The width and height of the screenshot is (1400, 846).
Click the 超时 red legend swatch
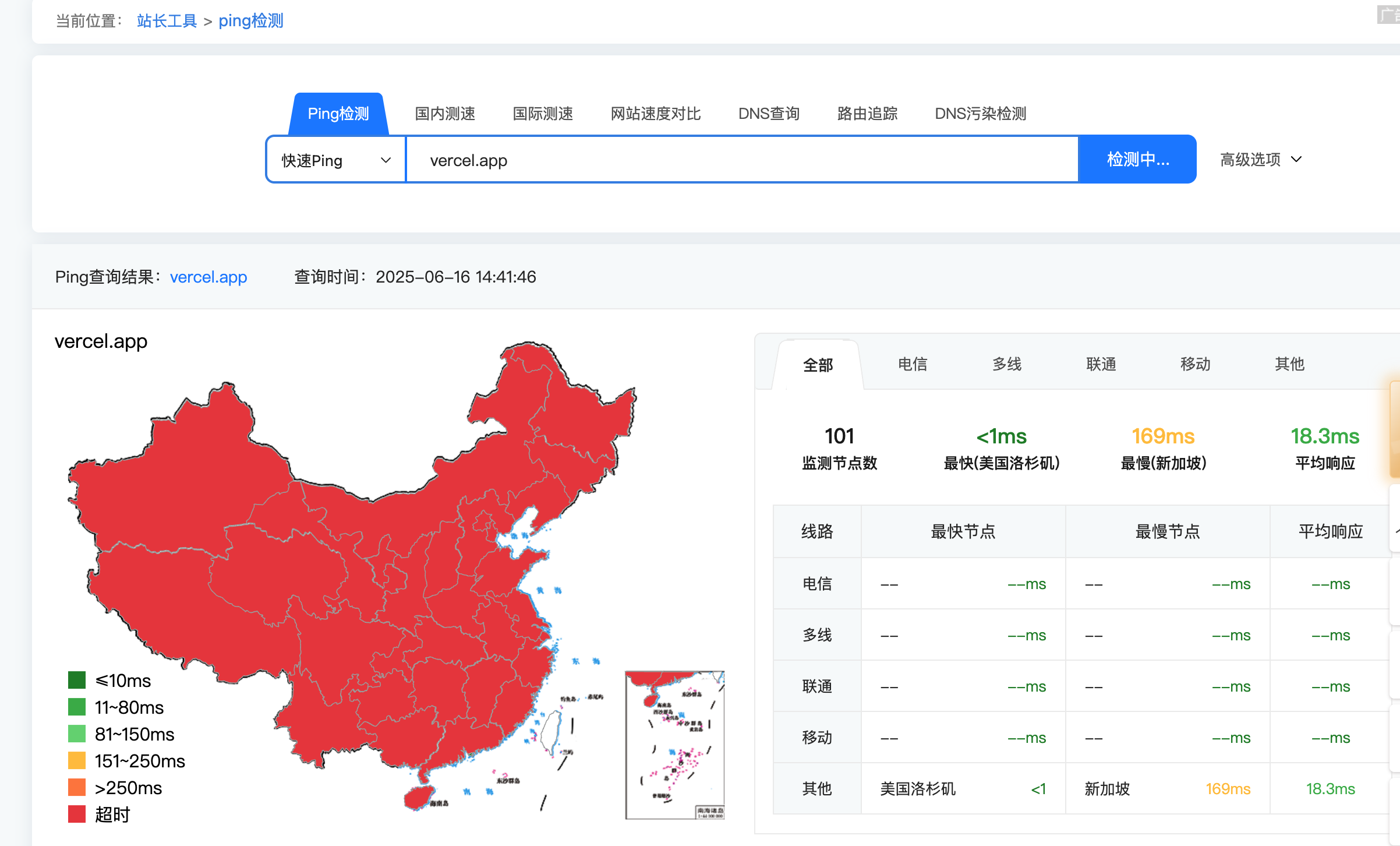(77, 814)
